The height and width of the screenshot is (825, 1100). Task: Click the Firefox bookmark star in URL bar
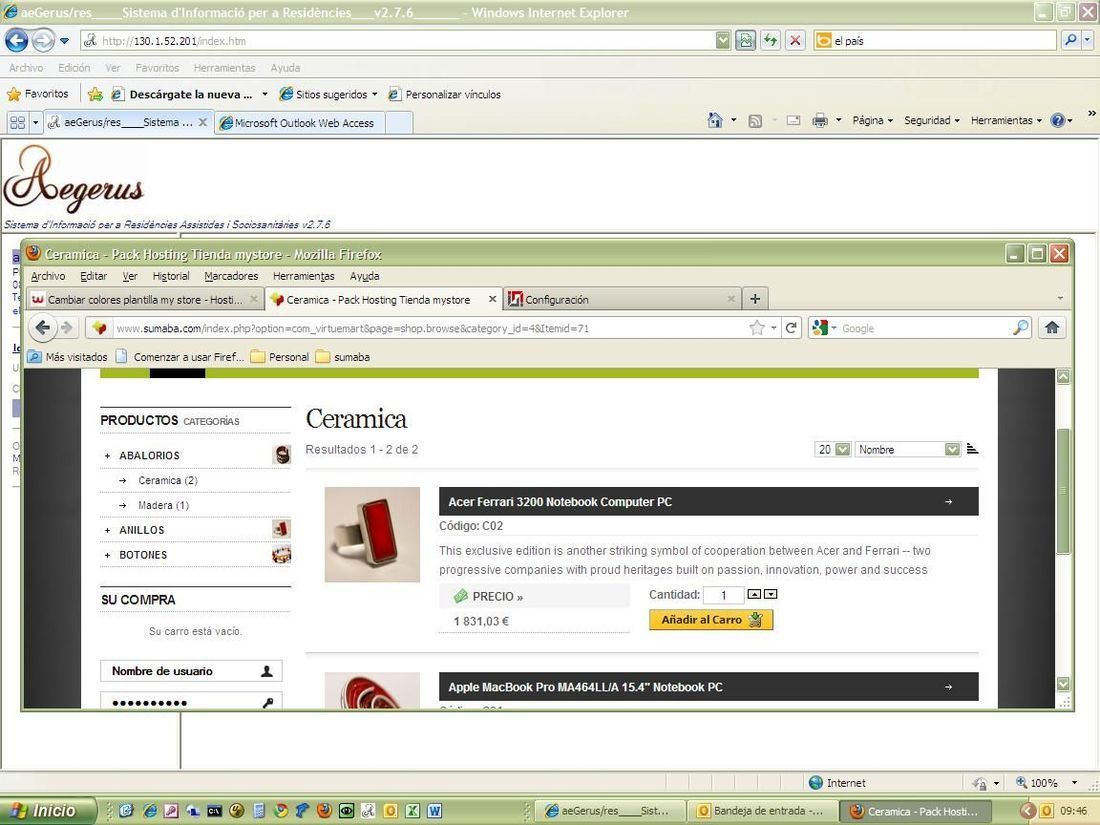(756, 328)
